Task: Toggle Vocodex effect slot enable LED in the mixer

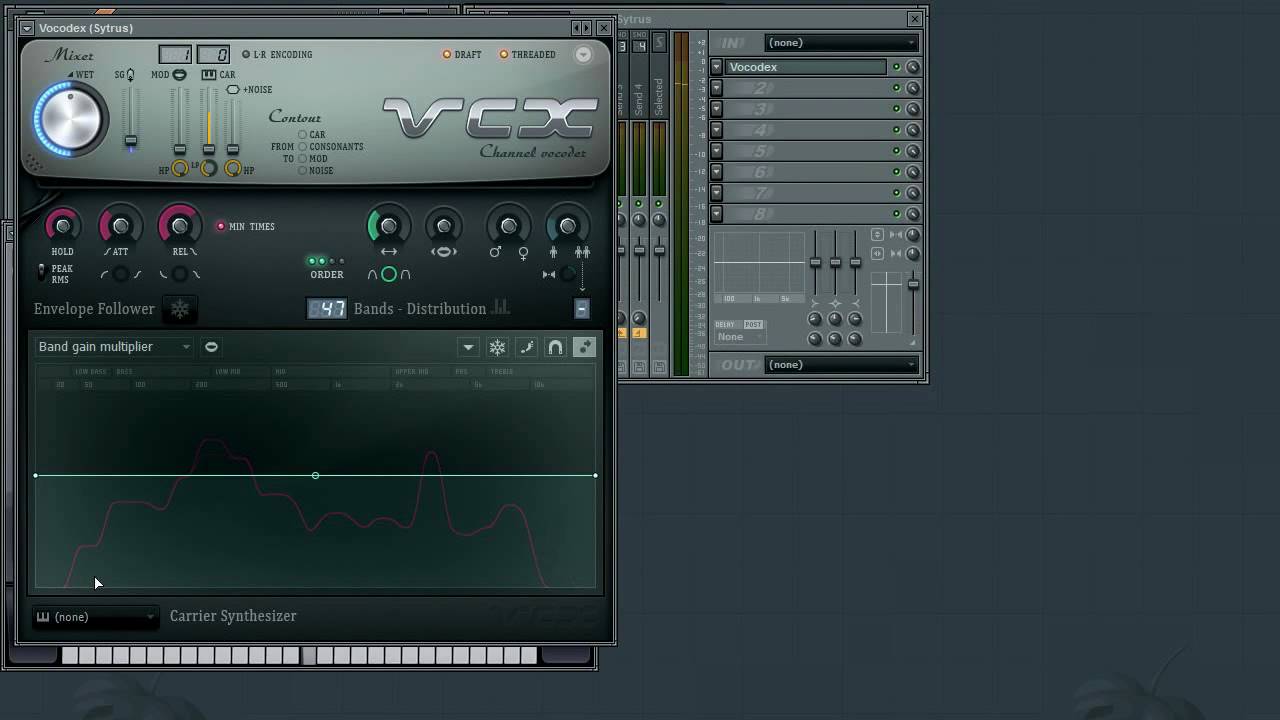Action: click(x=896, y=67)
